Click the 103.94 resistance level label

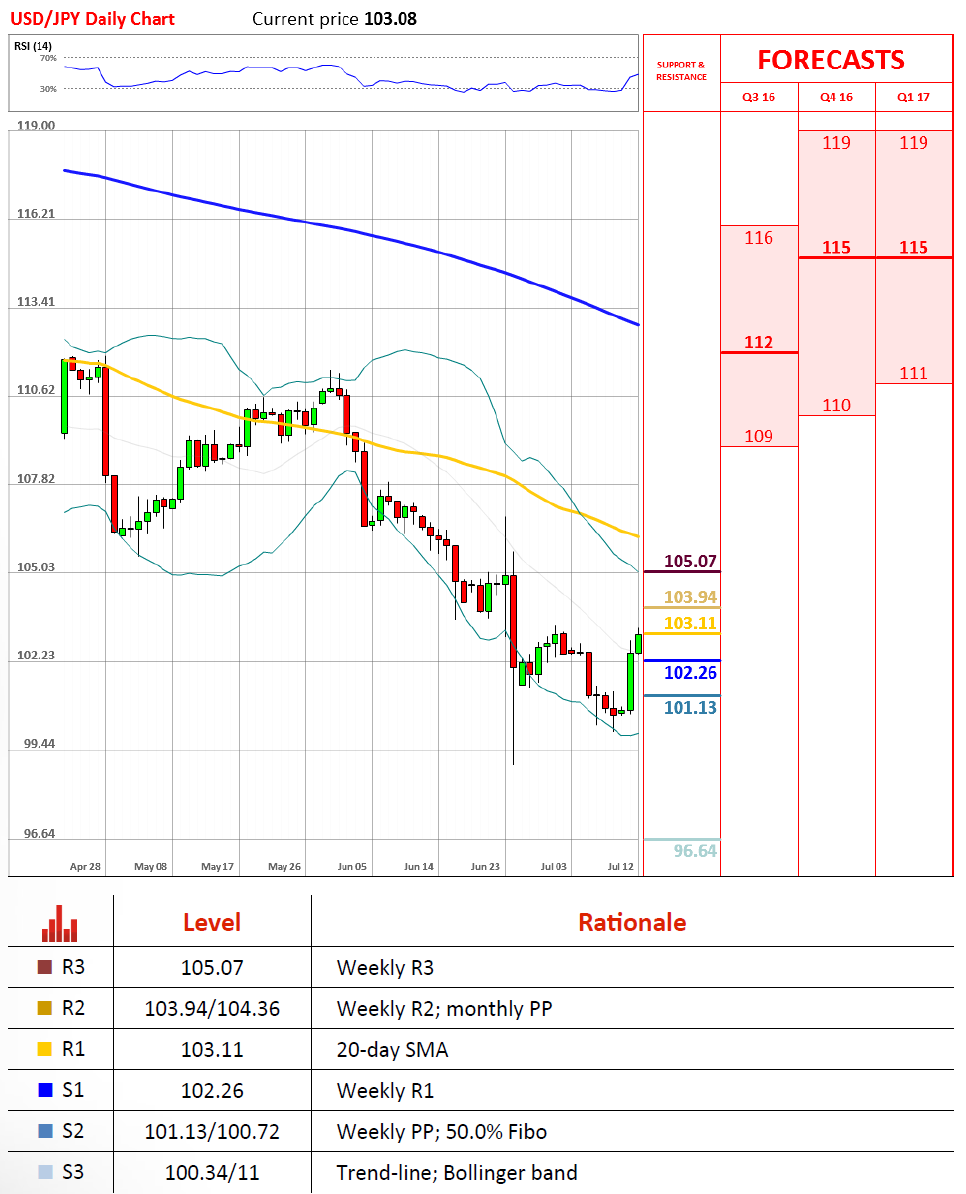[690, 597]
